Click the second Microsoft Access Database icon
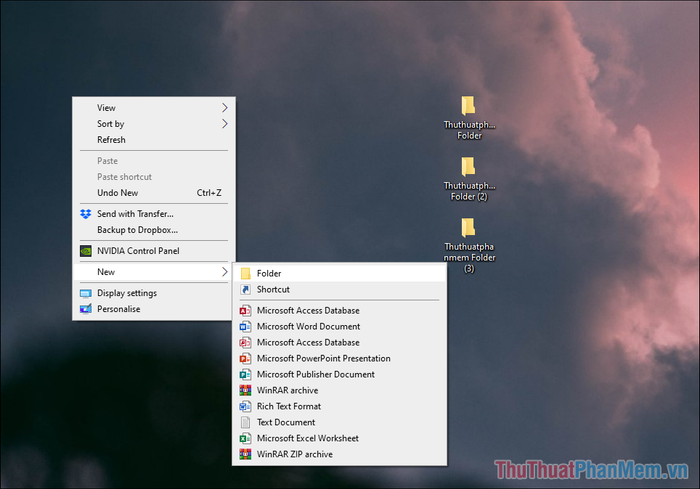The width and height of the screenshot is (700, 489). (245, 343)
